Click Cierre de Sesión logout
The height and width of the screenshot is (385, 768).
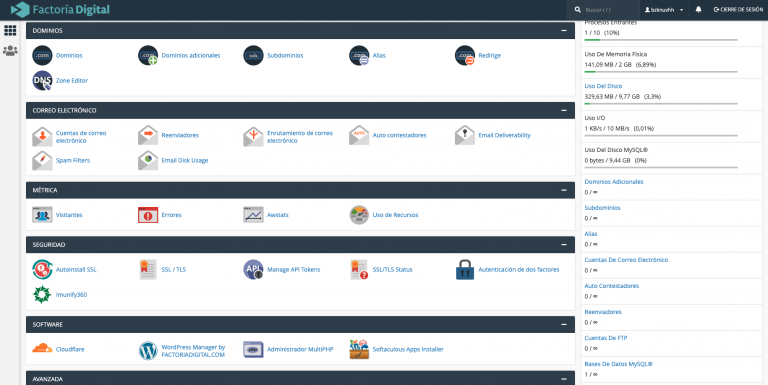coord(738,10)
